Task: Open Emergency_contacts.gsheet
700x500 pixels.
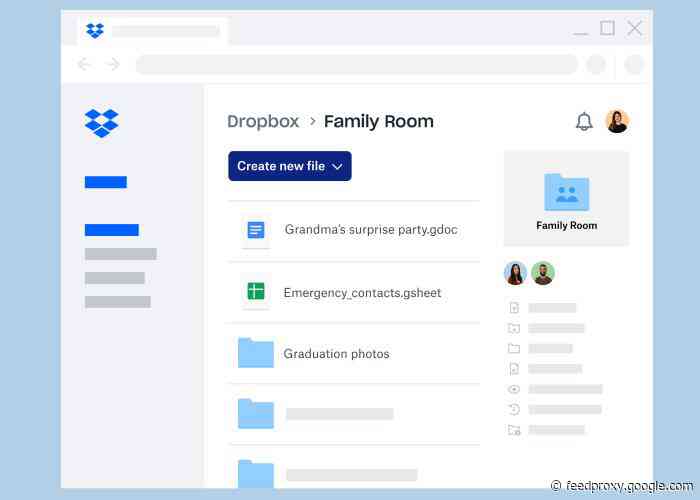Action: pos(362,293)
